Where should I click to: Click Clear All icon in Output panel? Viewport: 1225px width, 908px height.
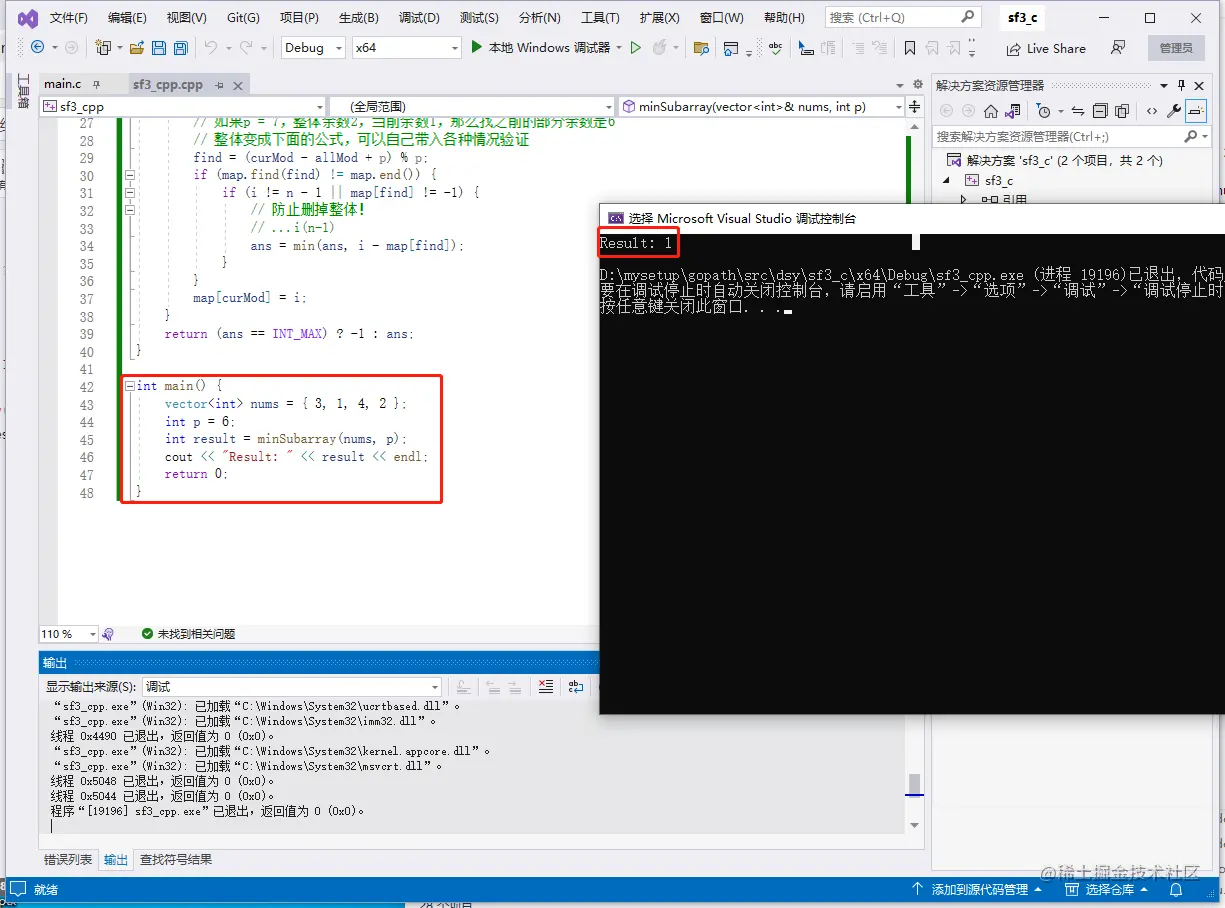[x=545, y=686]
